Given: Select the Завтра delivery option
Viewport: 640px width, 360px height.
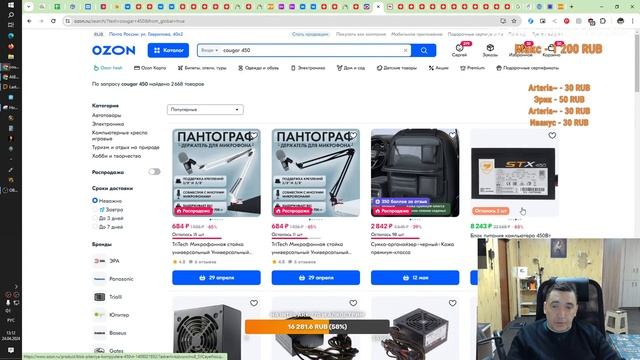Looking at the screenshot, I should (109, 209).
